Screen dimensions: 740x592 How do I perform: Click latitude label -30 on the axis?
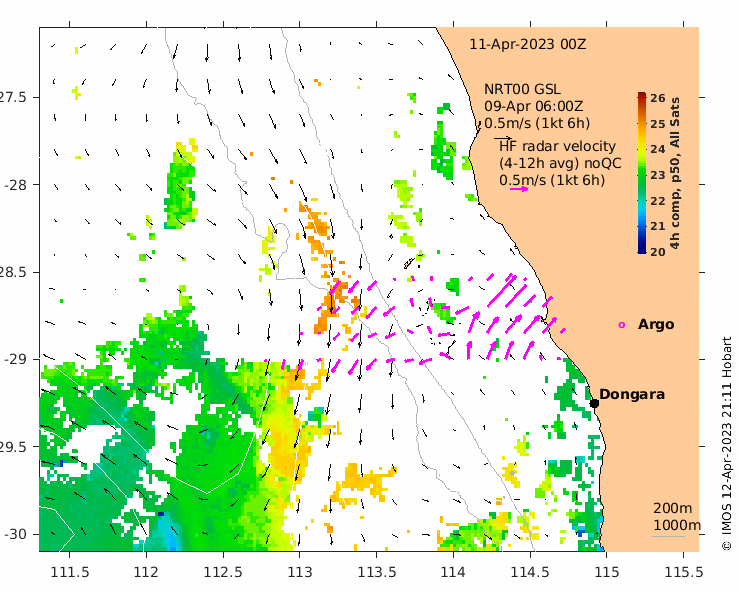coord(15,534)
